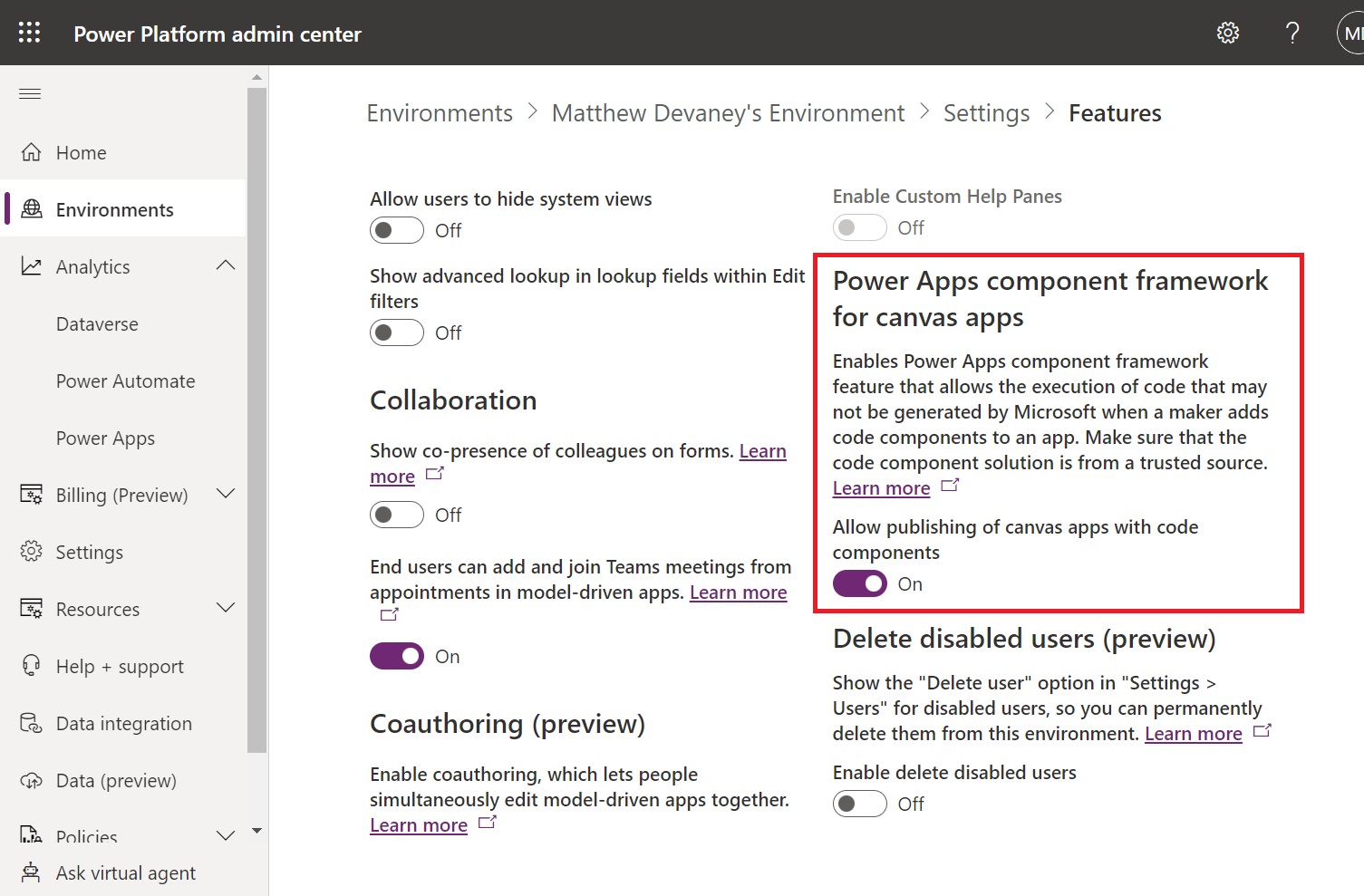Click the settings gear in the top bar

click(1227, 32)
